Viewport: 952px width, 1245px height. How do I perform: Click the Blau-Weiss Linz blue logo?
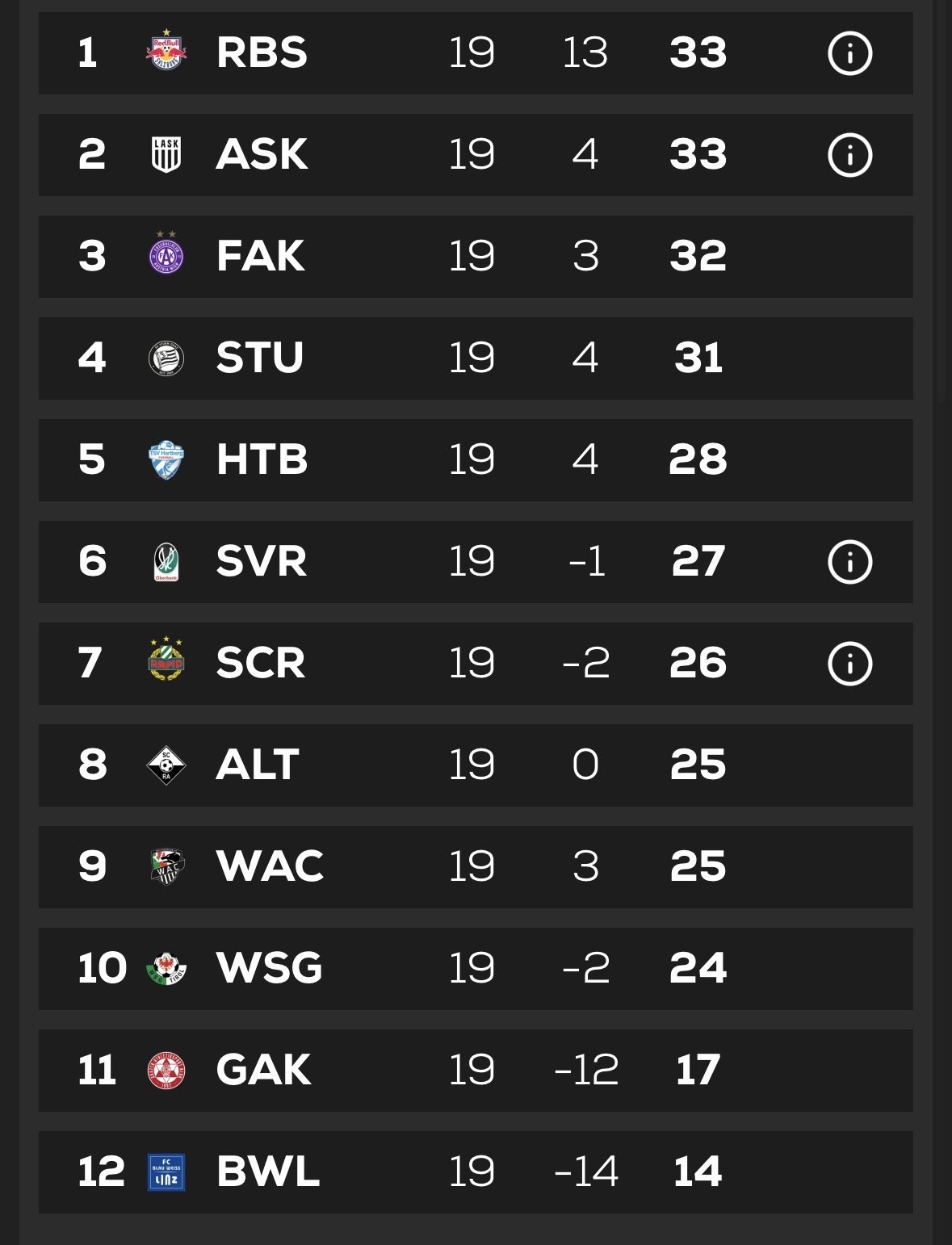click(x=167, y=1172)
